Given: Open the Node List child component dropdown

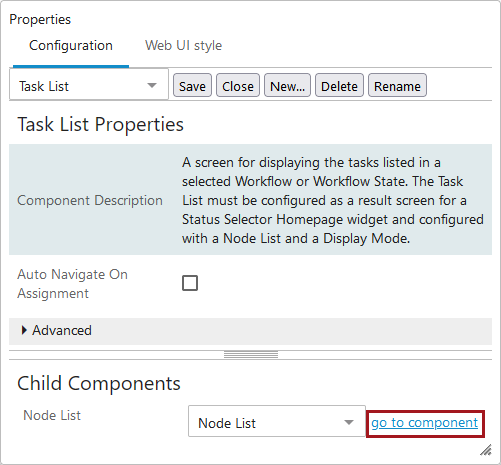Looking at the screenshot, I should point(277,421).
